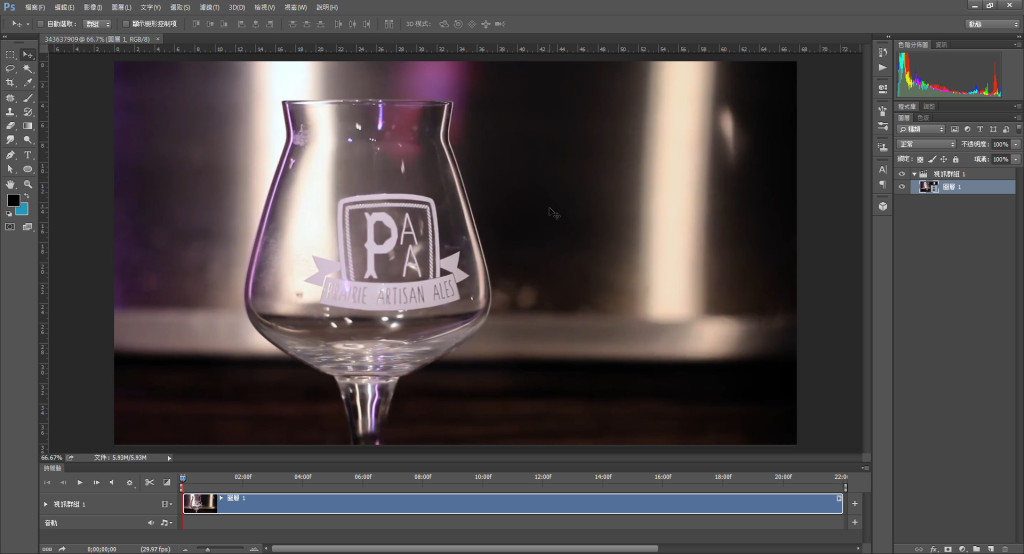Select the Magic Wand tool
This screenshot has width=1024, height=554.
point(27,69)
